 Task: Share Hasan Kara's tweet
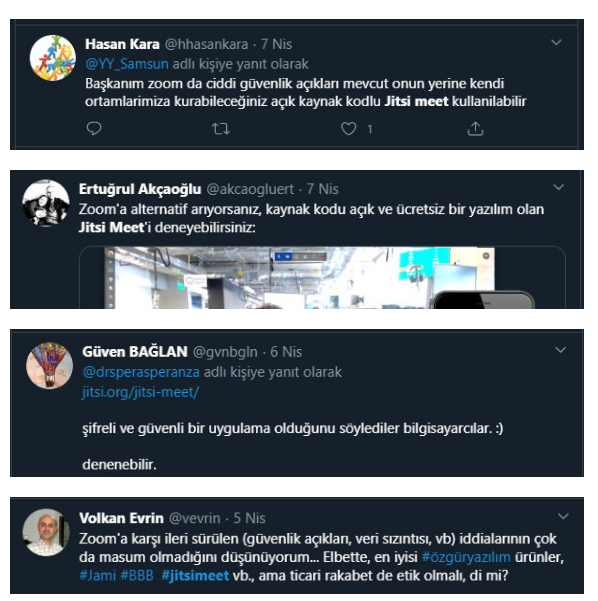(475, 129)
